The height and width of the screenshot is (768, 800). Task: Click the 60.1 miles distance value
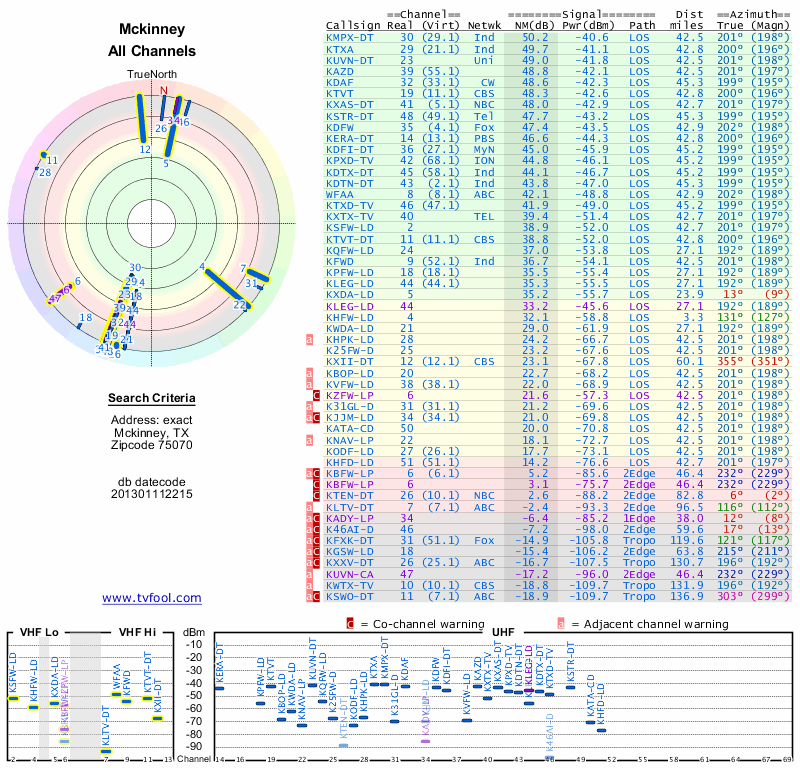(690, 362)
